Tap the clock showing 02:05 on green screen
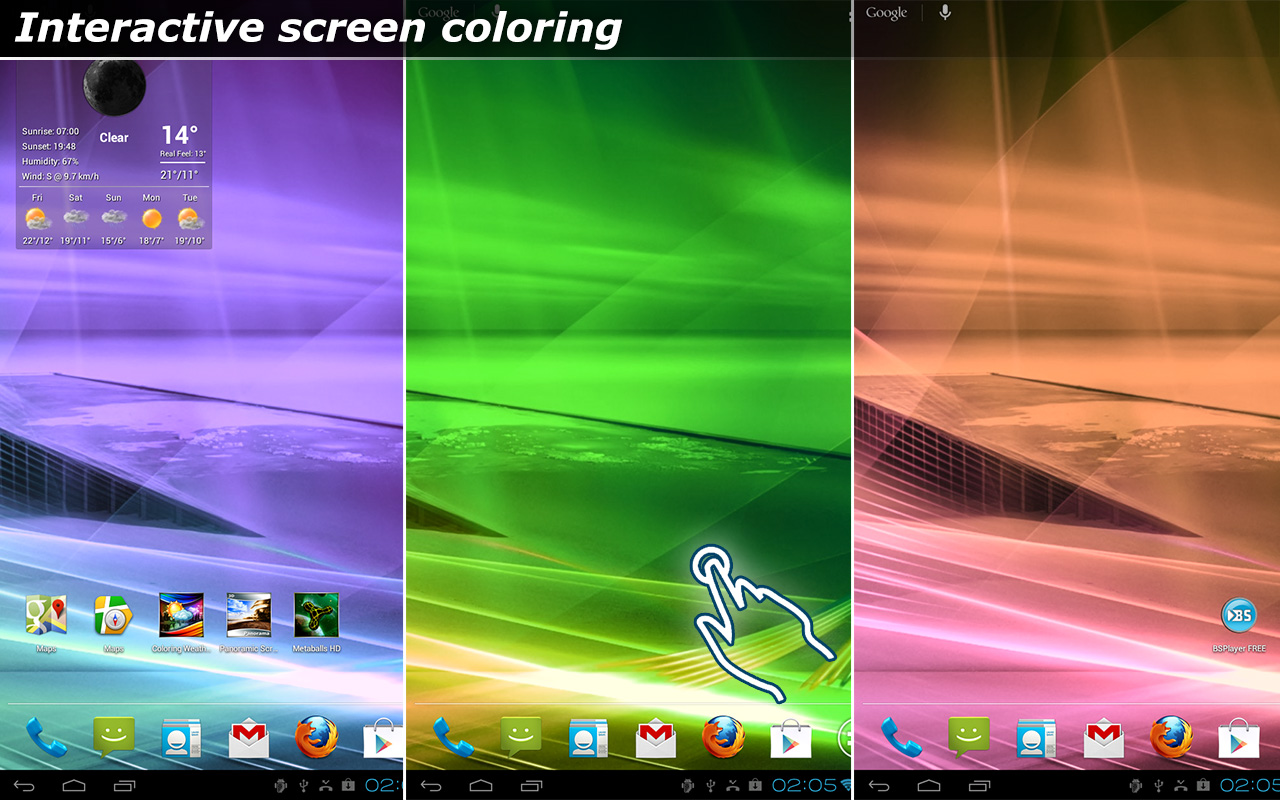 tap(803, 785)
